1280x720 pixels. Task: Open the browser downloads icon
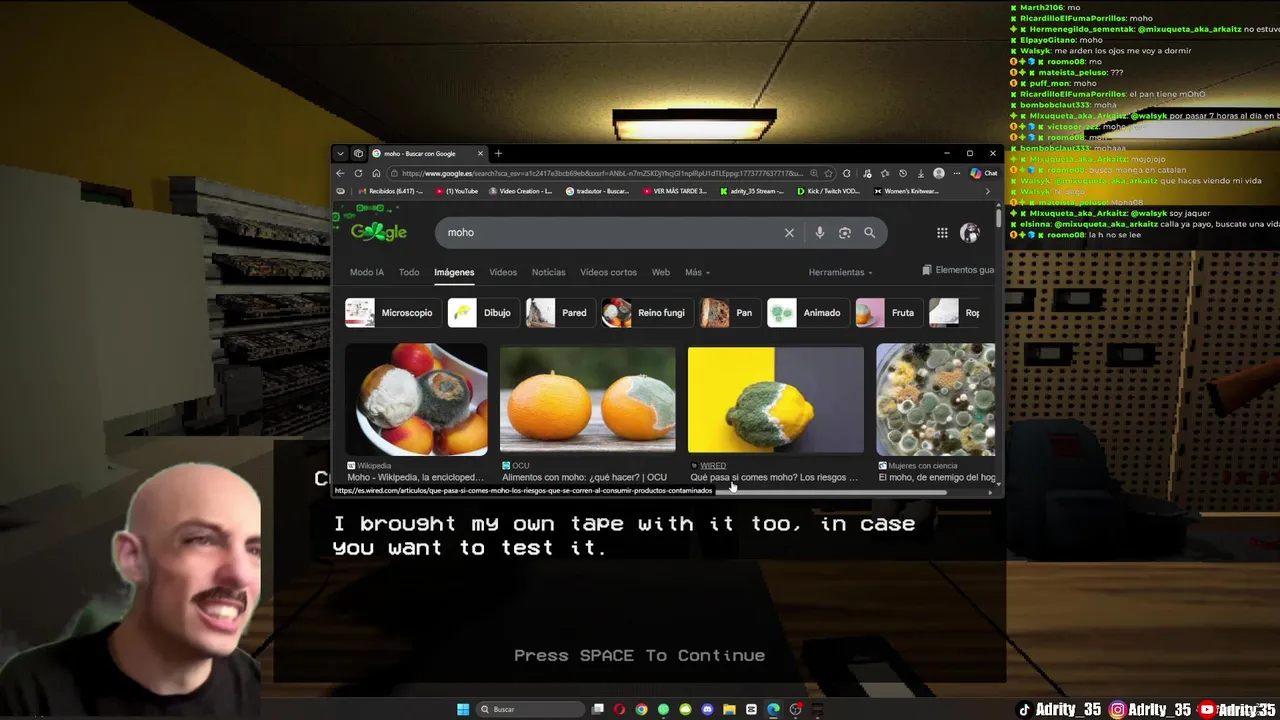920,173
